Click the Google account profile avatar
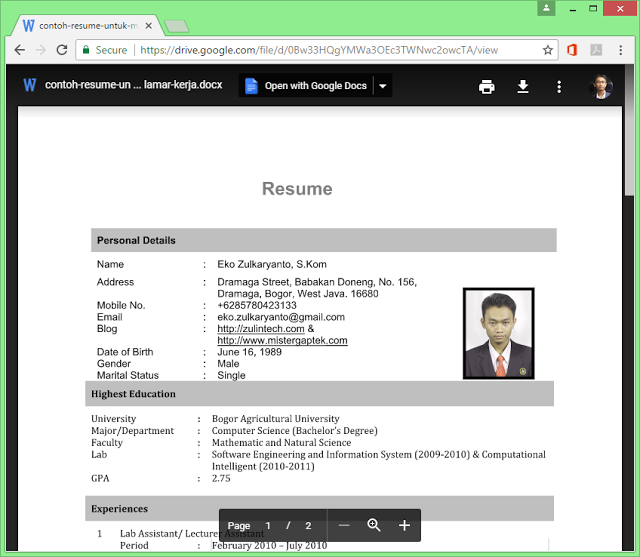Image resolution: width=640 pixels, height=557 pixels. [600, 86]
